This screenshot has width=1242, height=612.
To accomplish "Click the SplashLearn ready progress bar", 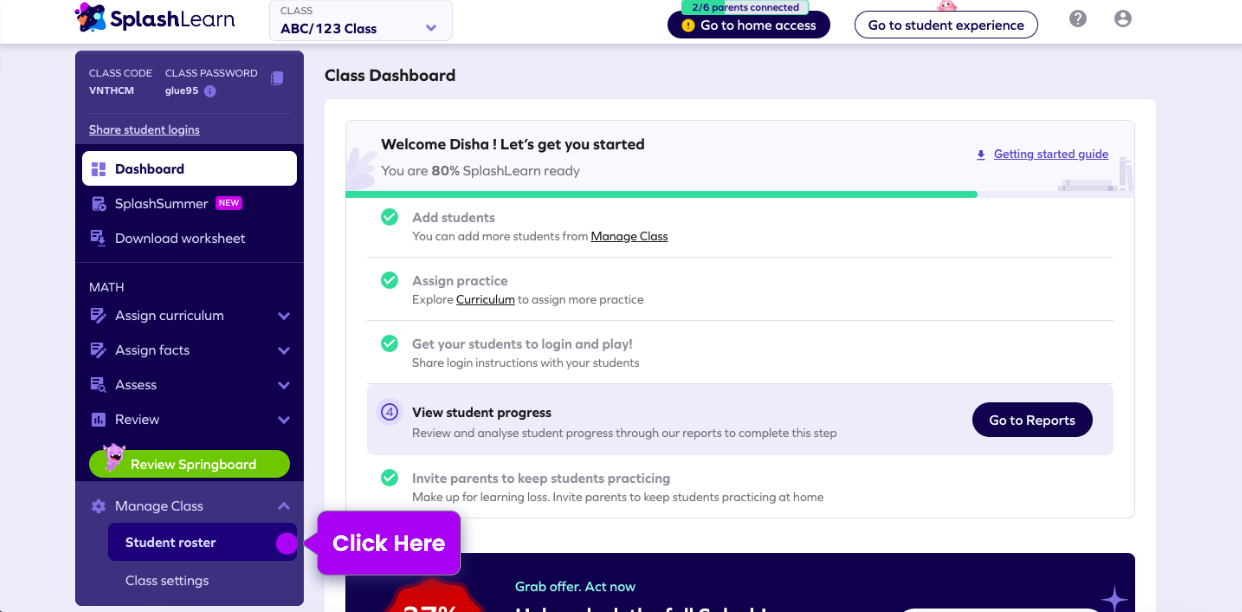I will click(x=660, y=194).
